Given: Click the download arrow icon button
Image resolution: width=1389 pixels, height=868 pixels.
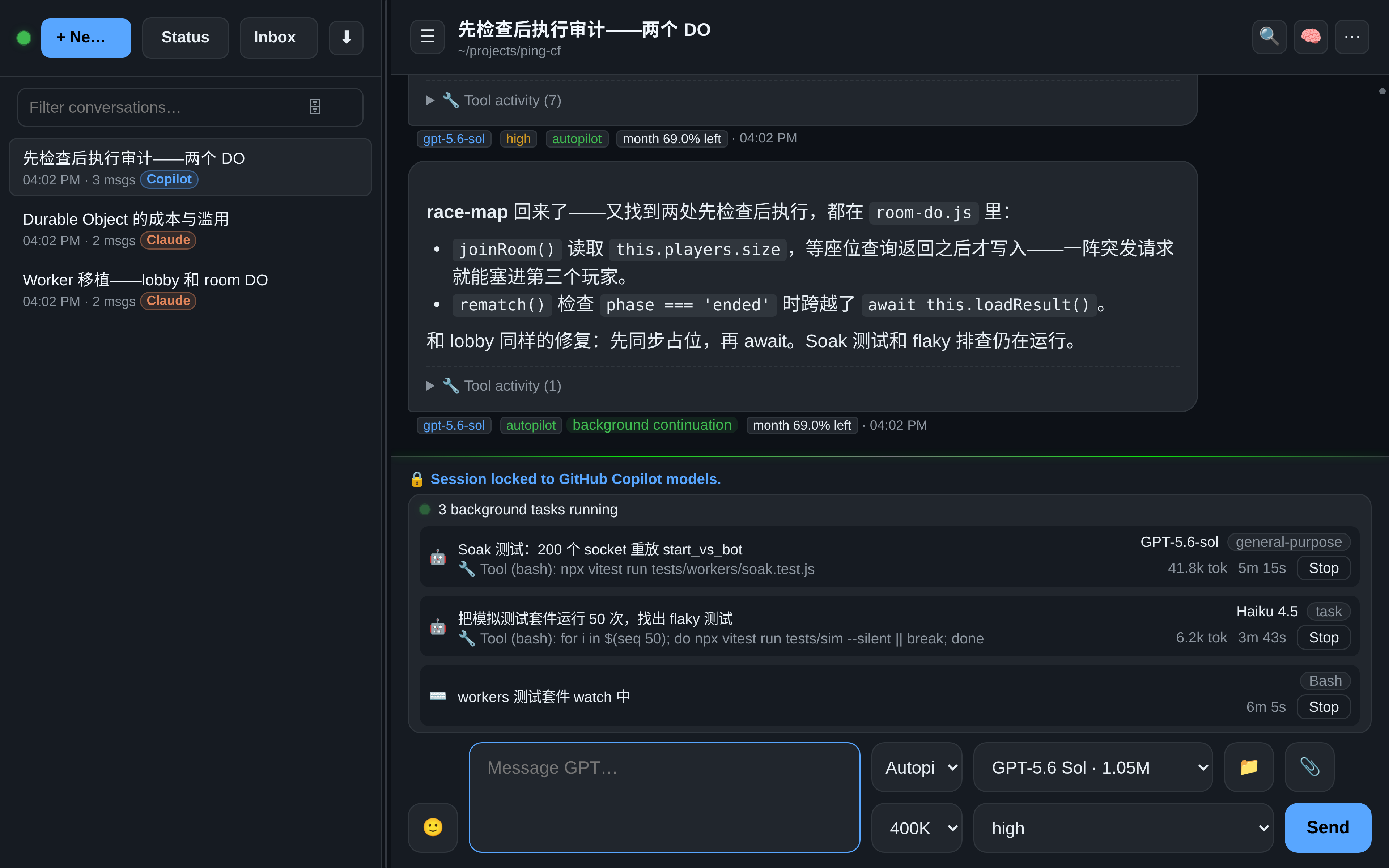Looking at the screenshot, I should (x=346, y=38).
